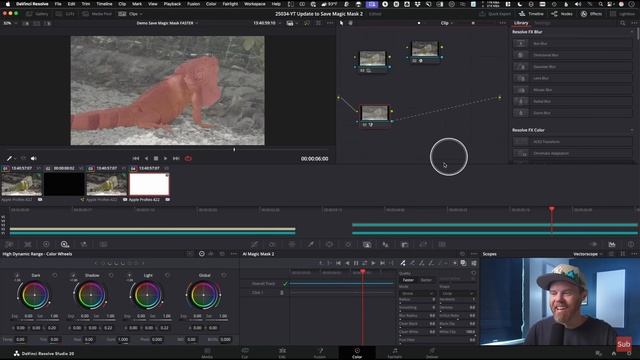Screen dimensions: 640x360
Task: Click the search icon in effects library
Action: pos(622,23)
